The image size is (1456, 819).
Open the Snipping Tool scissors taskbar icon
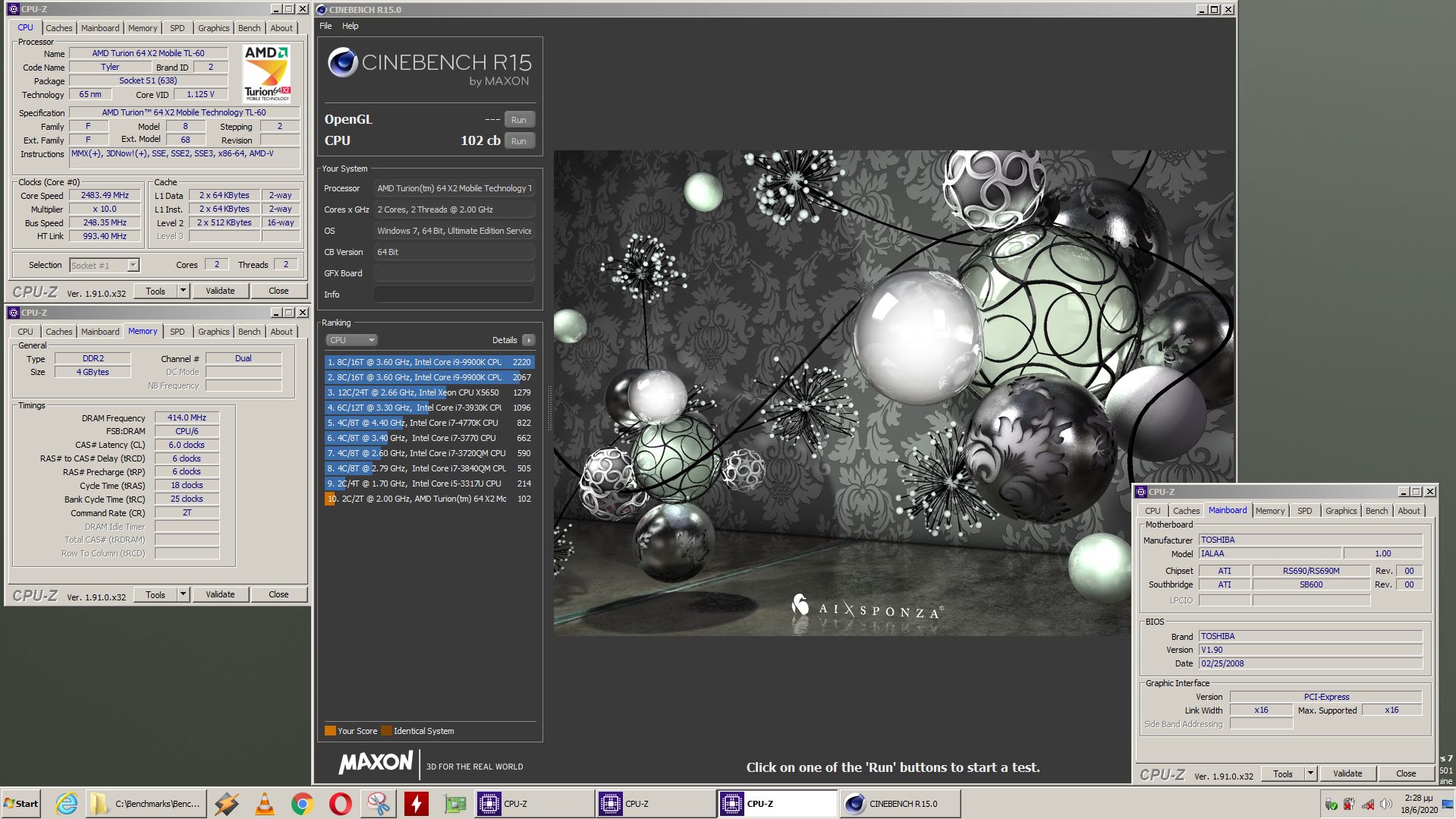pos(378,804)
